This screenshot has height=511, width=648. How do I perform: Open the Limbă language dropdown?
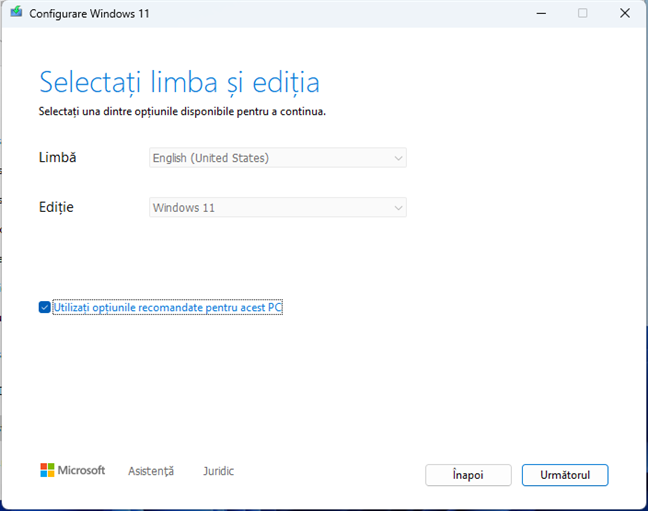(278, 158)
